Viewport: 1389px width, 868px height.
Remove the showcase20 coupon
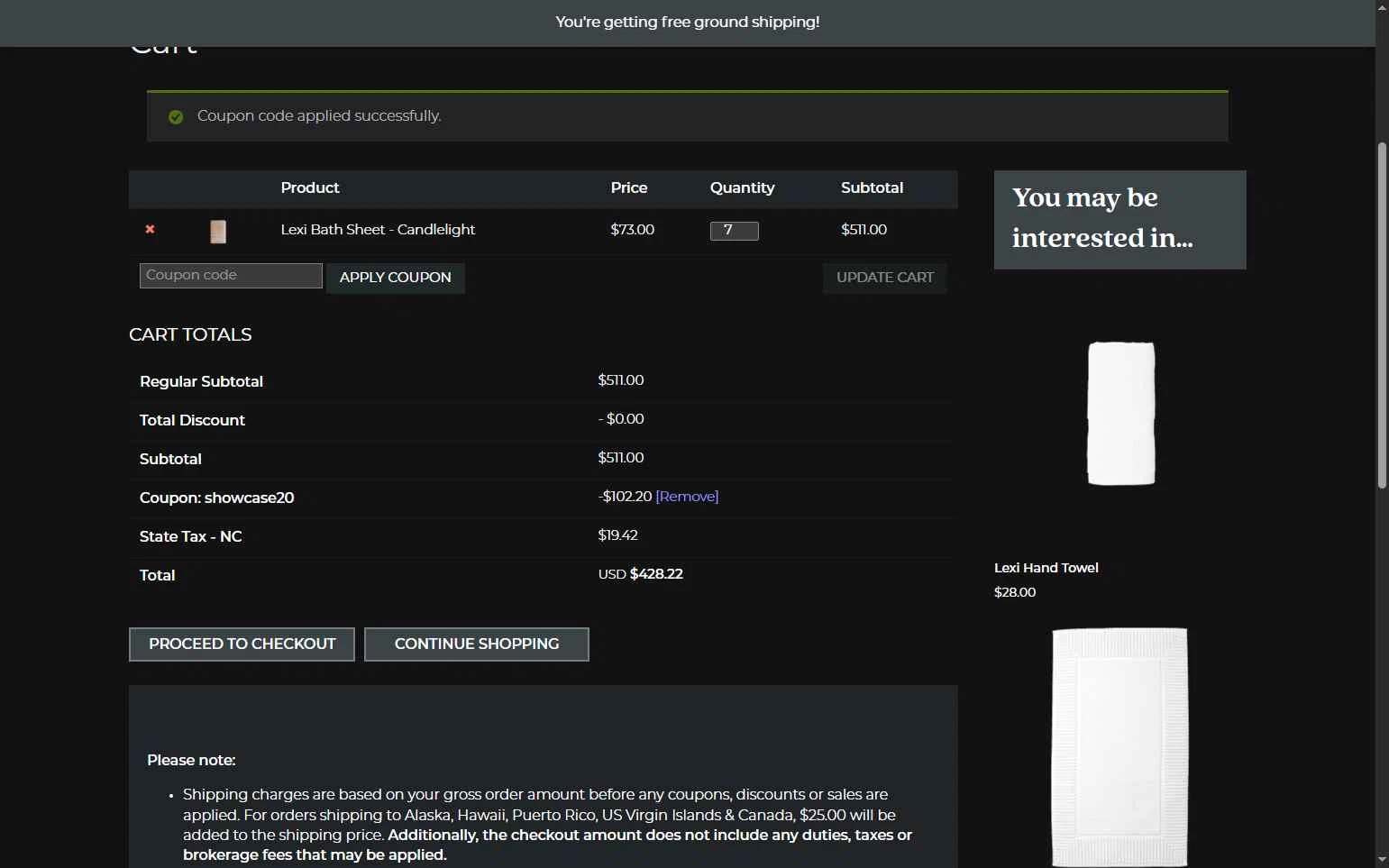687,497
